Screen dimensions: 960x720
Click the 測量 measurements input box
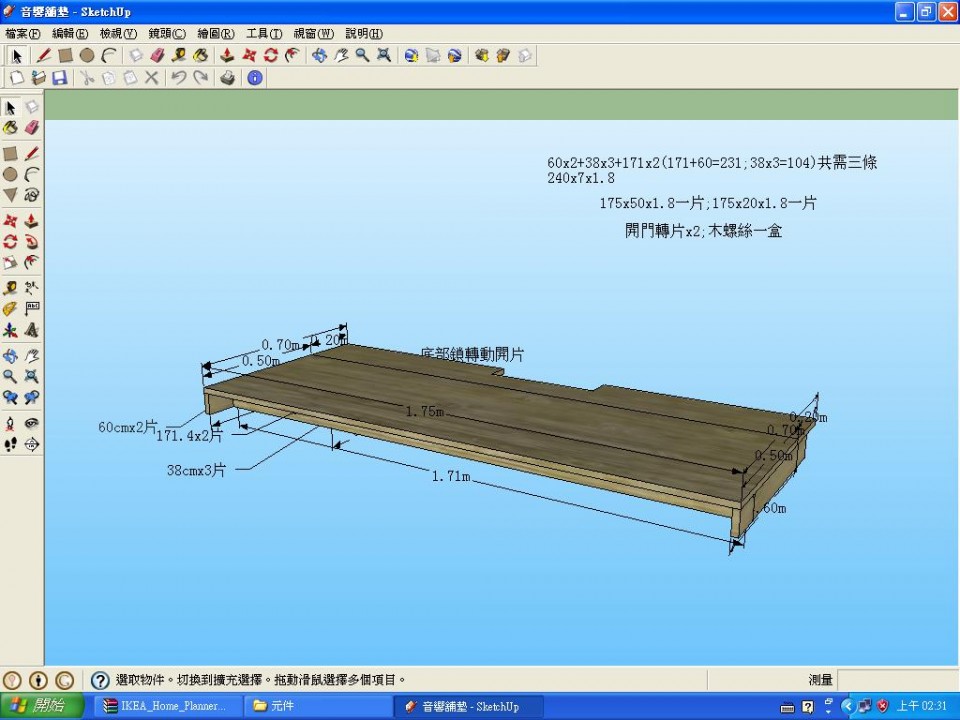click(x=896, y=680)
